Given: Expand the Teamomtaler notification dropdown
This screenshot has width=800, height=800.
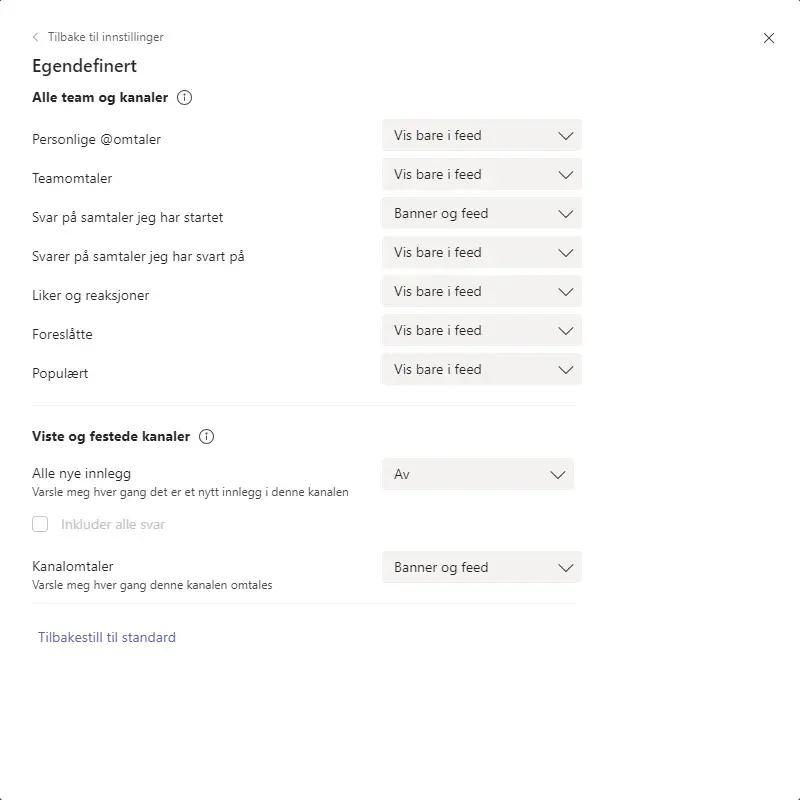Looking at the screenshot, I should [x=481, y=174].
